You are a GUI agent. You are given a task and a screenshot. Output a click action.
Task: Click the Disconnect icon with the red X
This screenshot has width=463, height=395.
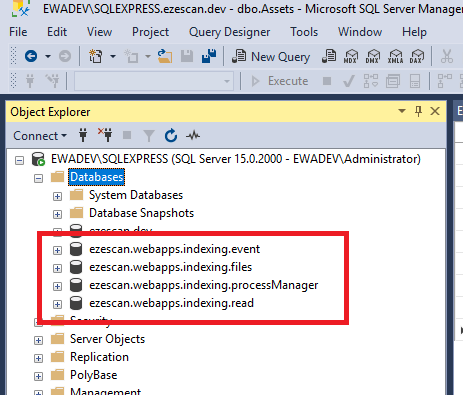click(x=105, y=135)
